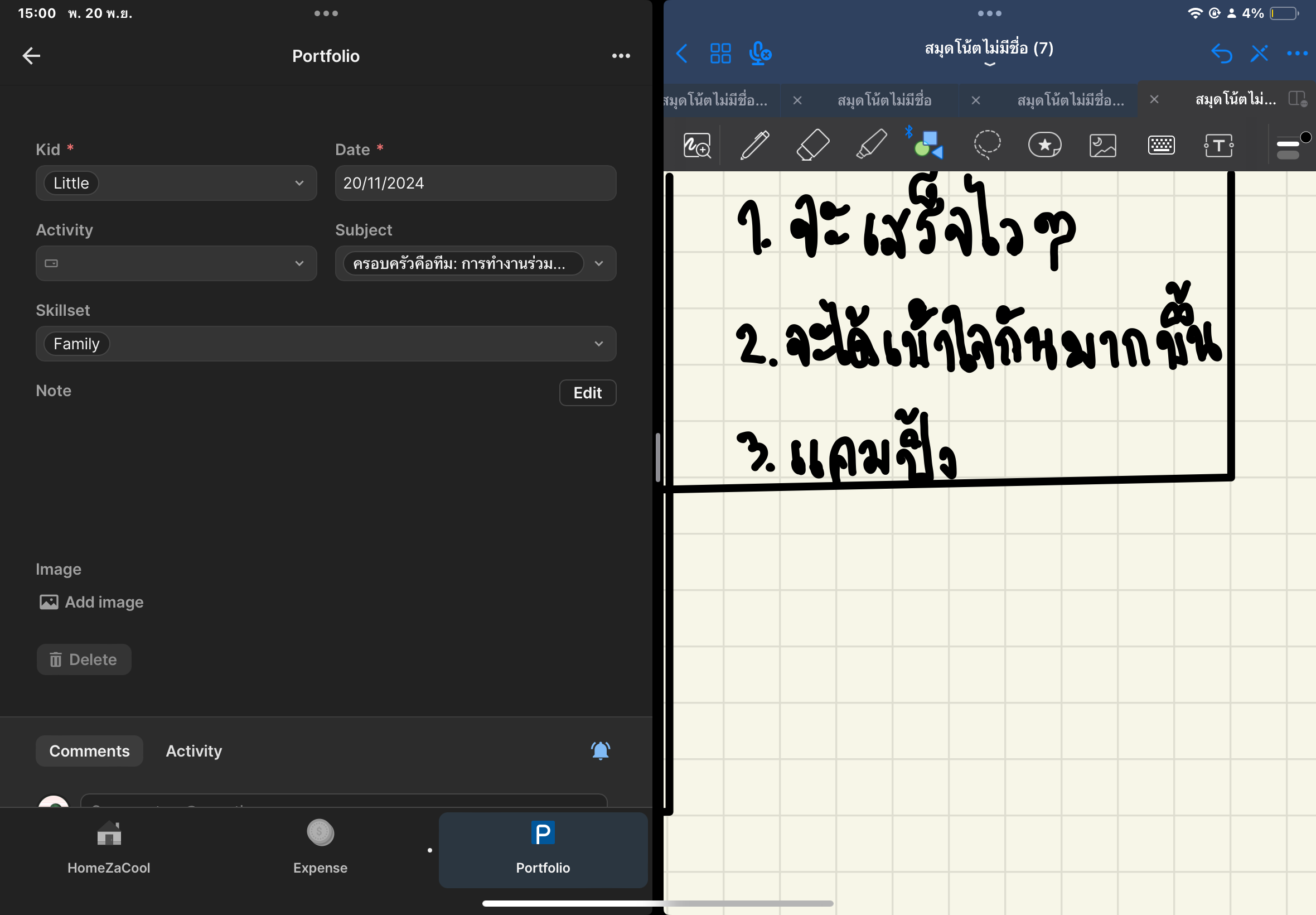Open the zoom writing window tool

(x=696, y=145)
